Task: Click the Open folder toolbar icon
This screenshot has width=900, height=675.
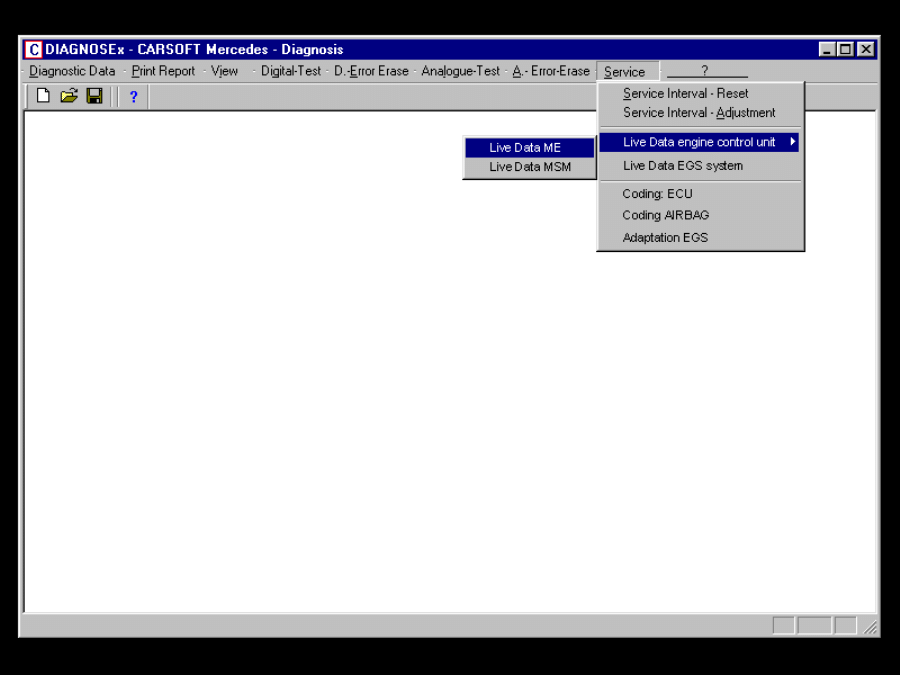Action: [x=69, y=96]
